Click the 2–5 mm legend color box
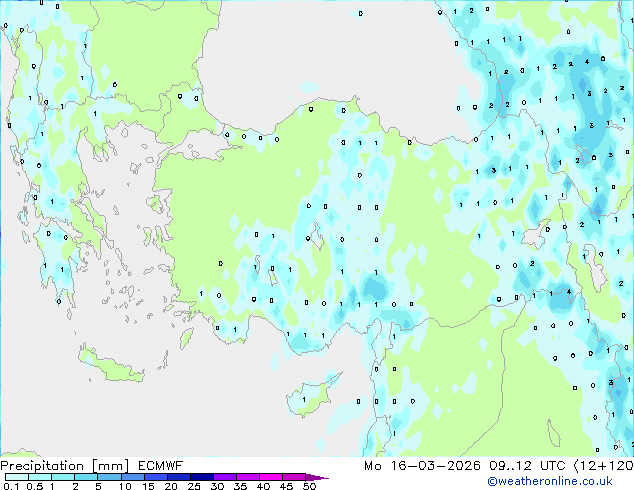Screen dimensions: 634x490 click(86, 477)
